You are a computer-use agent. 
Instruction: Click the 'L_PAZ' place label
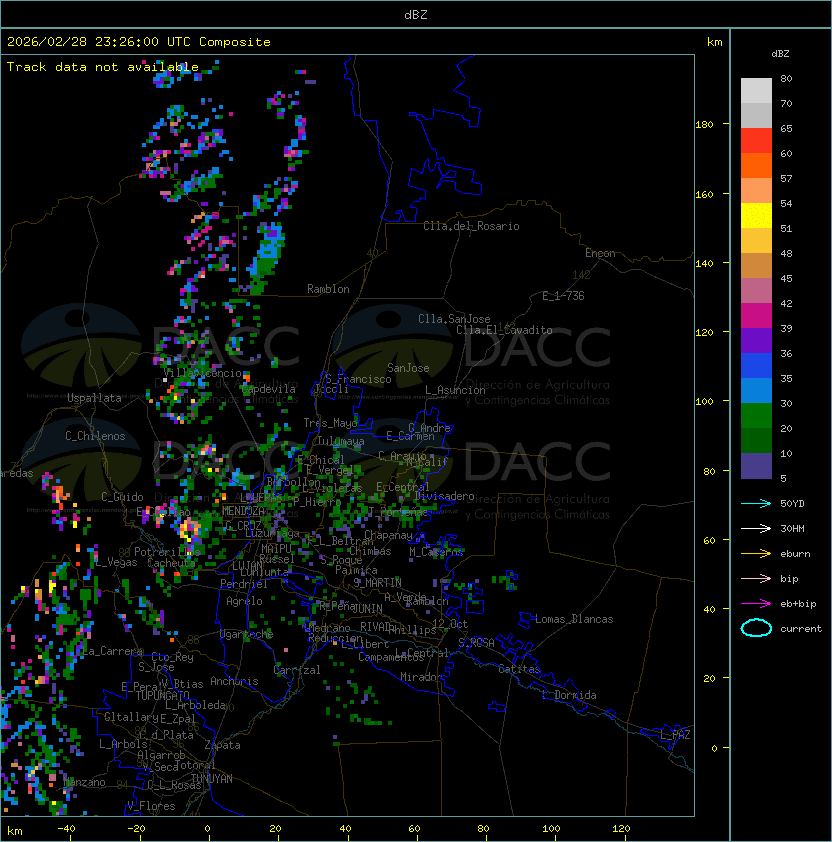pos(675,735)
